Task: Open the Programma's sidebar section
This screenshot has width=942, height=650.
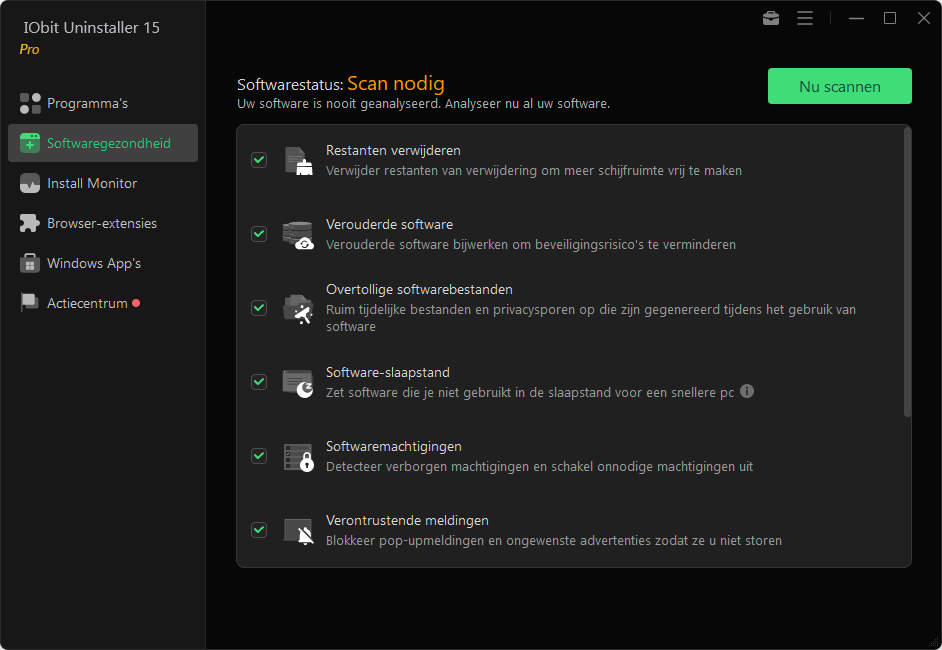Action: pos(87,103)
